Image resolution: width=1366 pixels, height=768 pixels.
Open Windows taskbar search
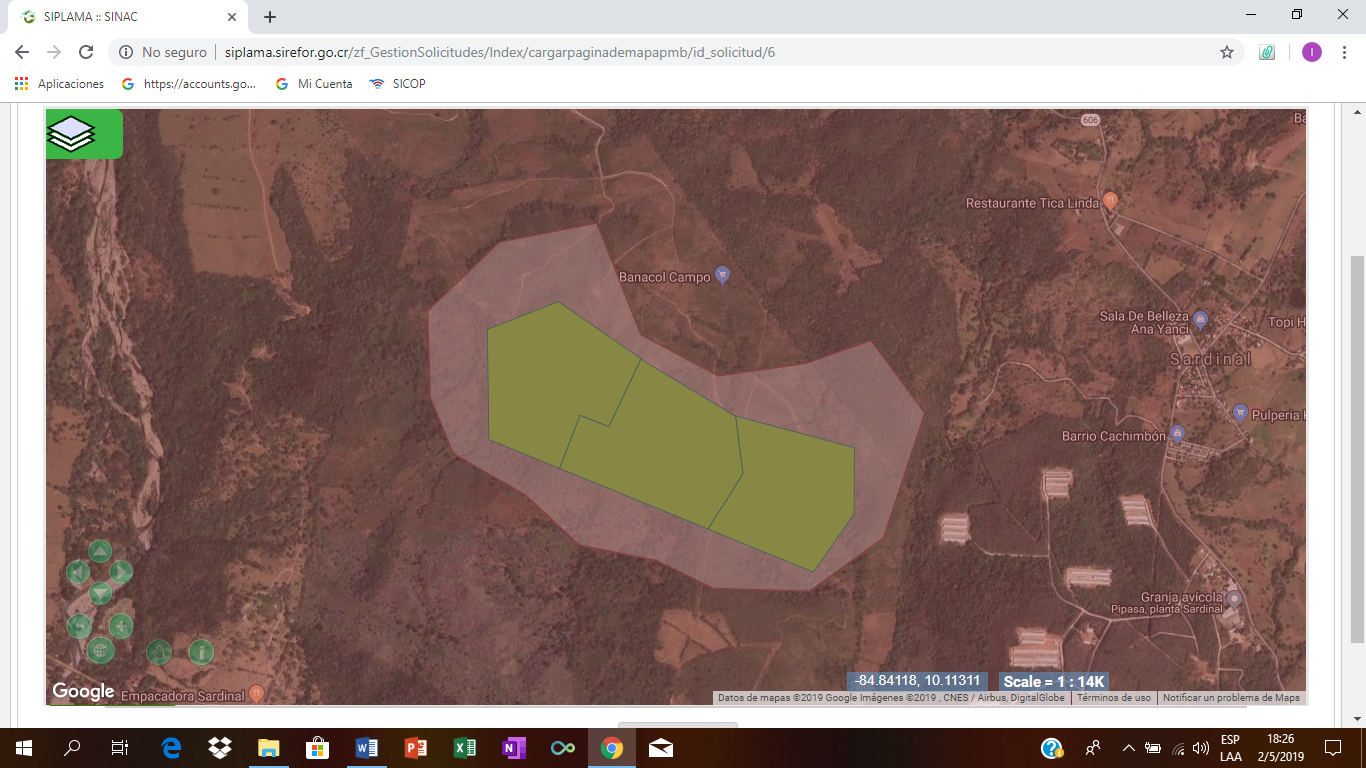coord(72,748)
